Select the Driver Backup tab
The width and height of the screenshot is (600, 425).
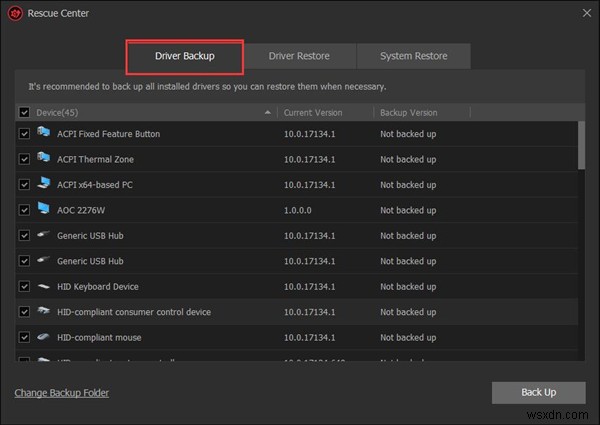coord(184,56)
